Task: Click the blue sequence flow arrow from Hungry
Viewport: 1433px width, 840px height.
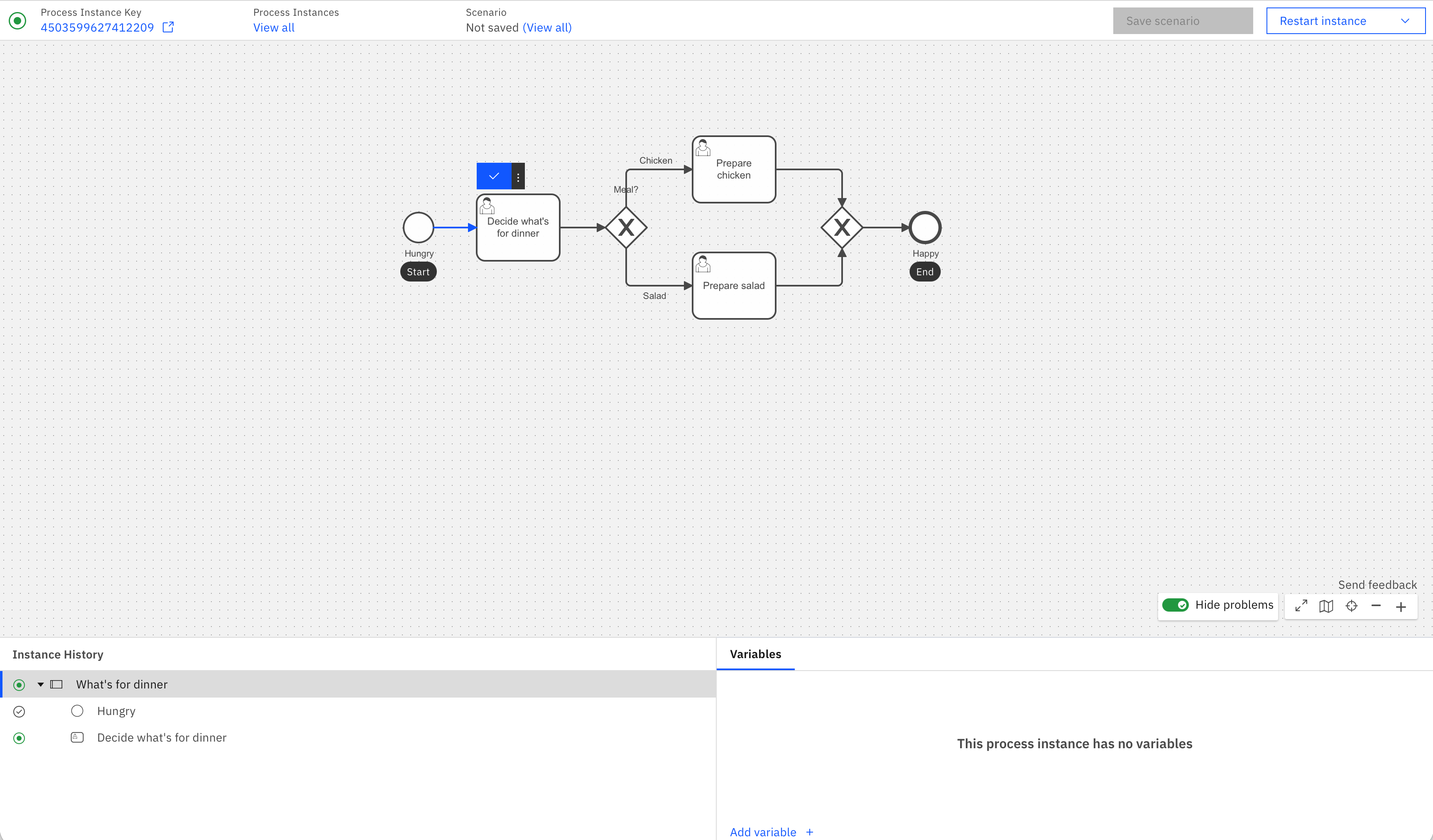Action: coord(455,228)
